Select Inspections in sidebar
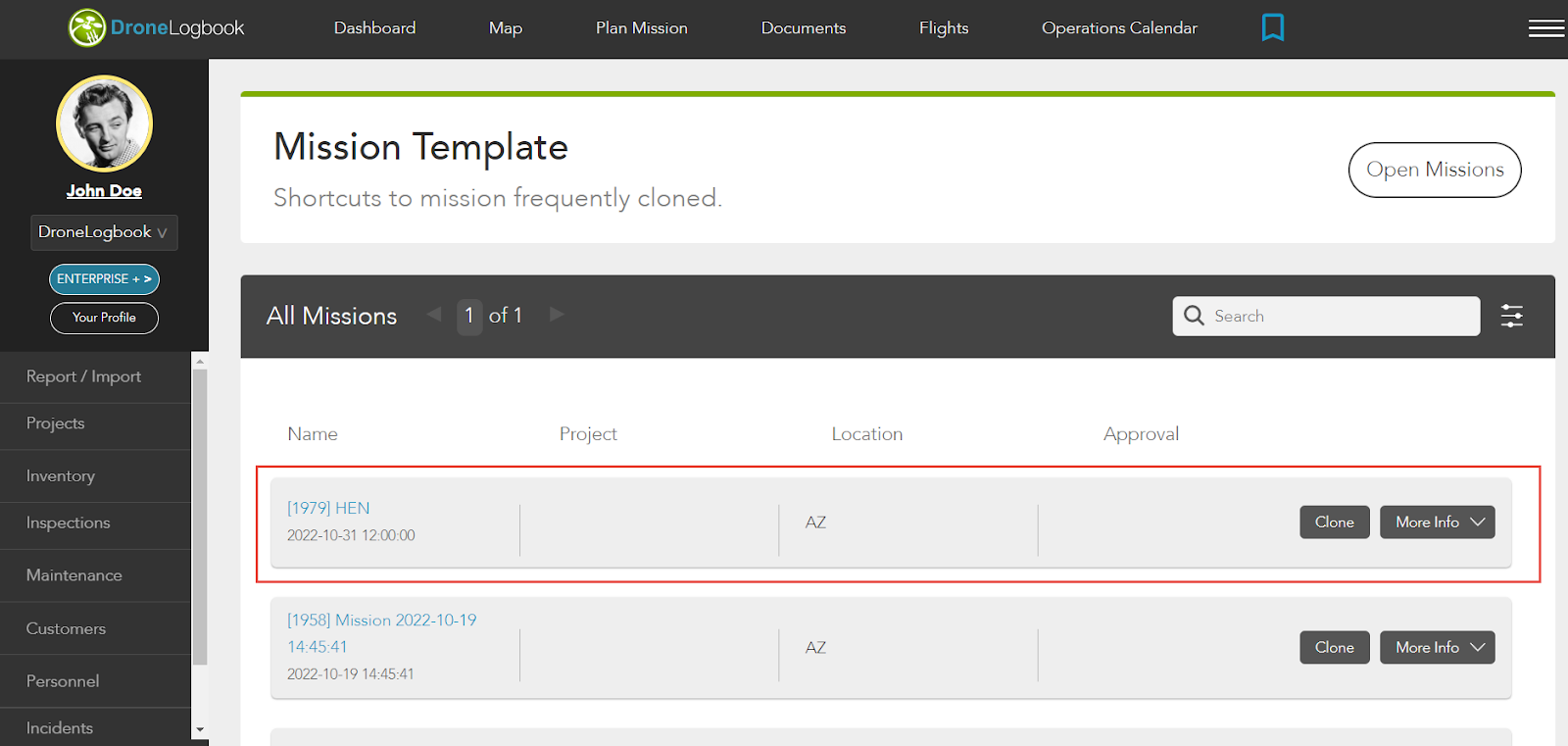 click(x=95, y=523)
